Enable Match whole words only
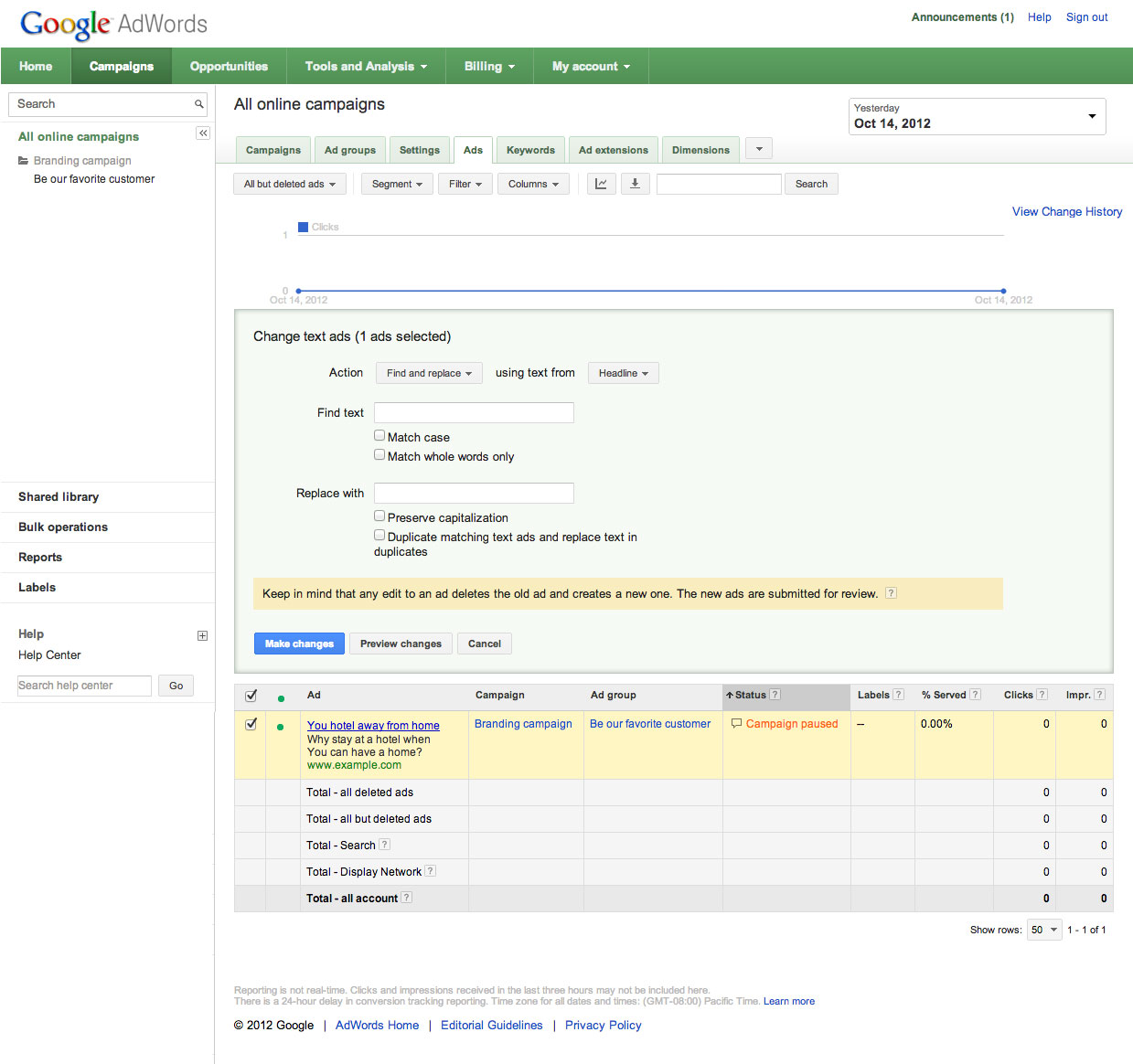 point(379,454)
